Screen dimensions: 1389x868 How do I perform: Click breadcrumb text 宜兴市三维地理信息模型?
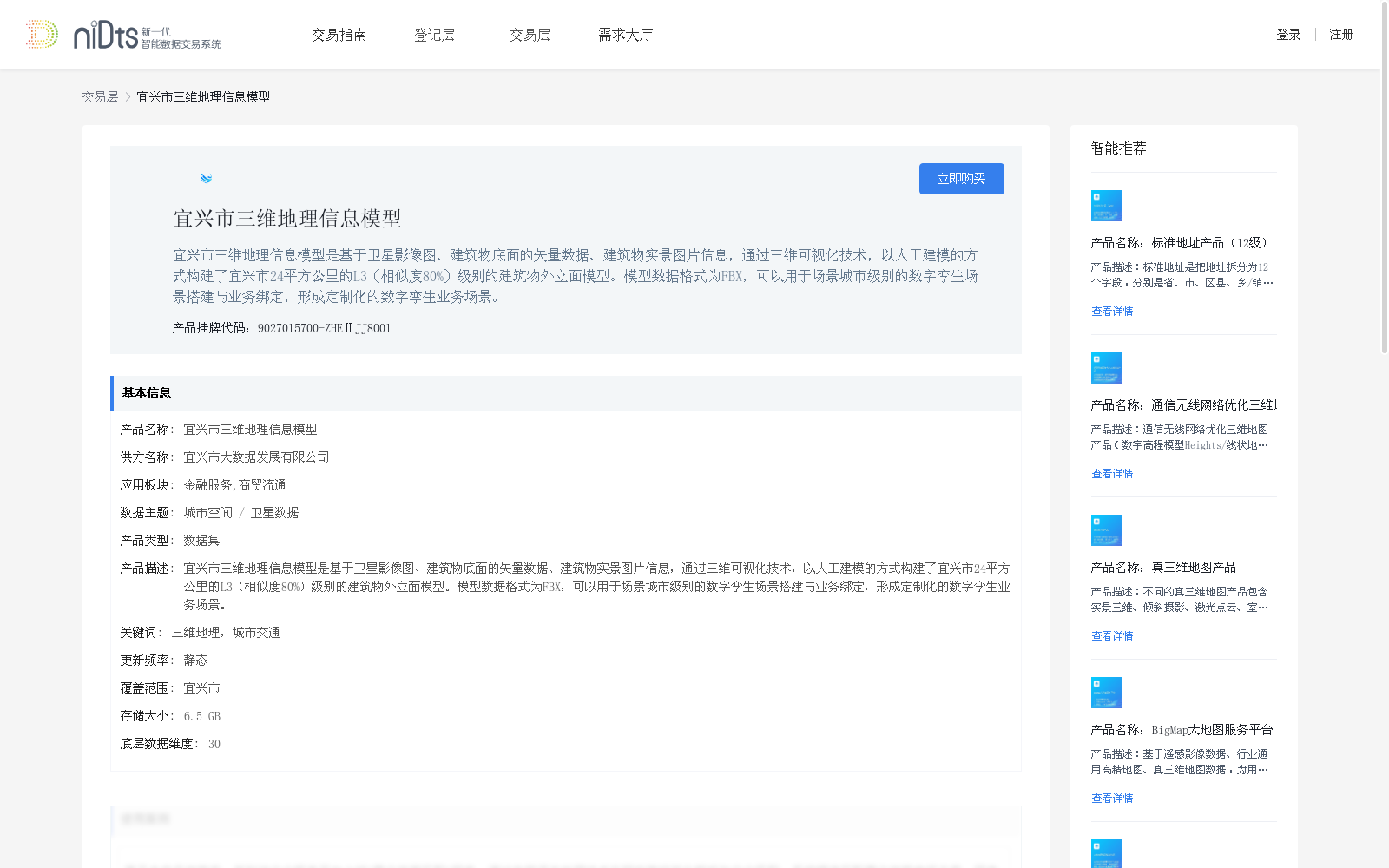(x=203, y=97)
